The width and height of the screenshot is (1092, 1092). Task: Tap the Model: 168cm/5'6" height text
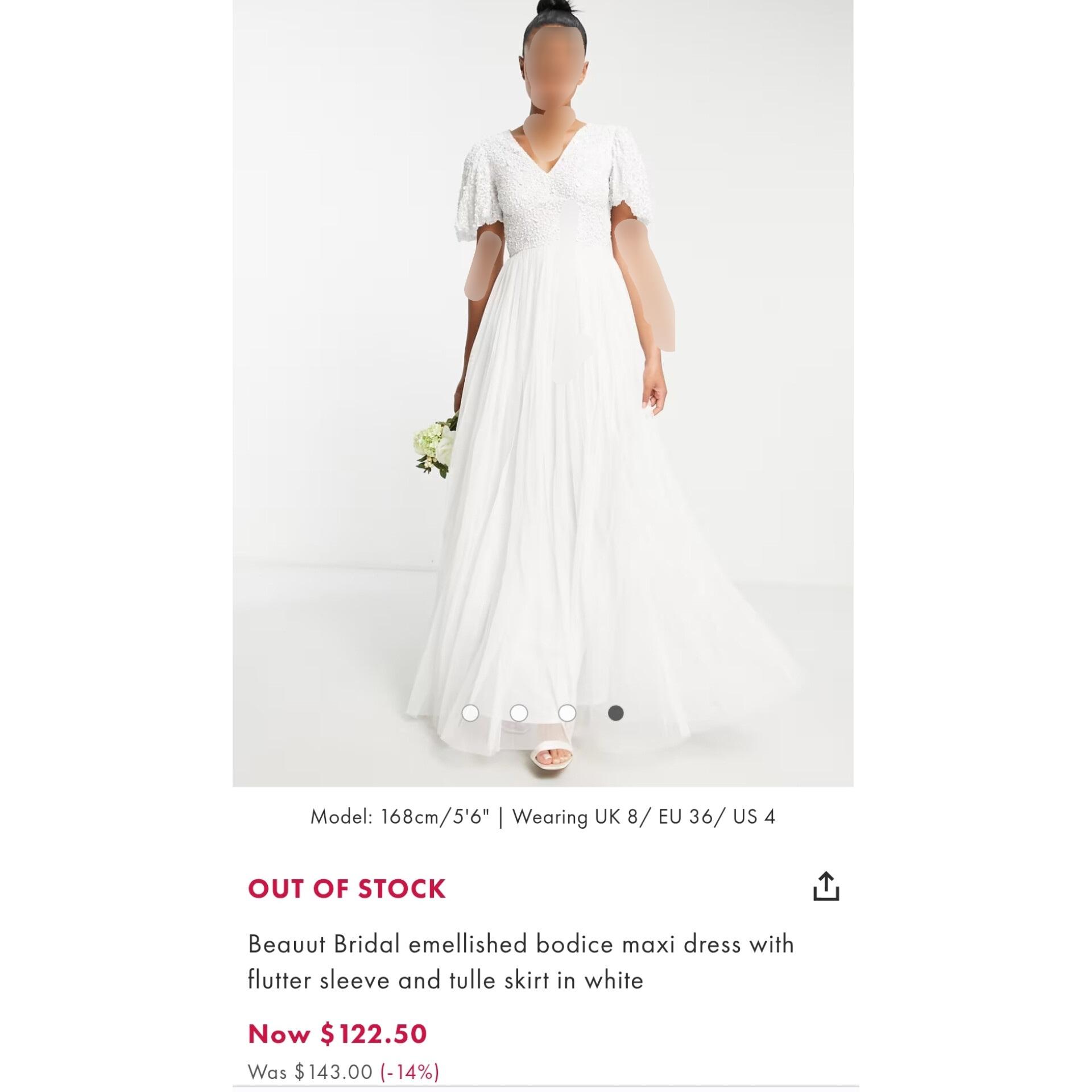pyautogui.click(x=400, y=817)
